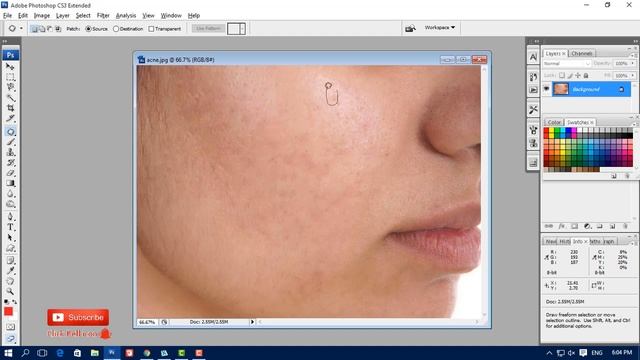Select the Source patch radio button
The height and width of the screenshot is (360, 640).
[x=88, y=29]
